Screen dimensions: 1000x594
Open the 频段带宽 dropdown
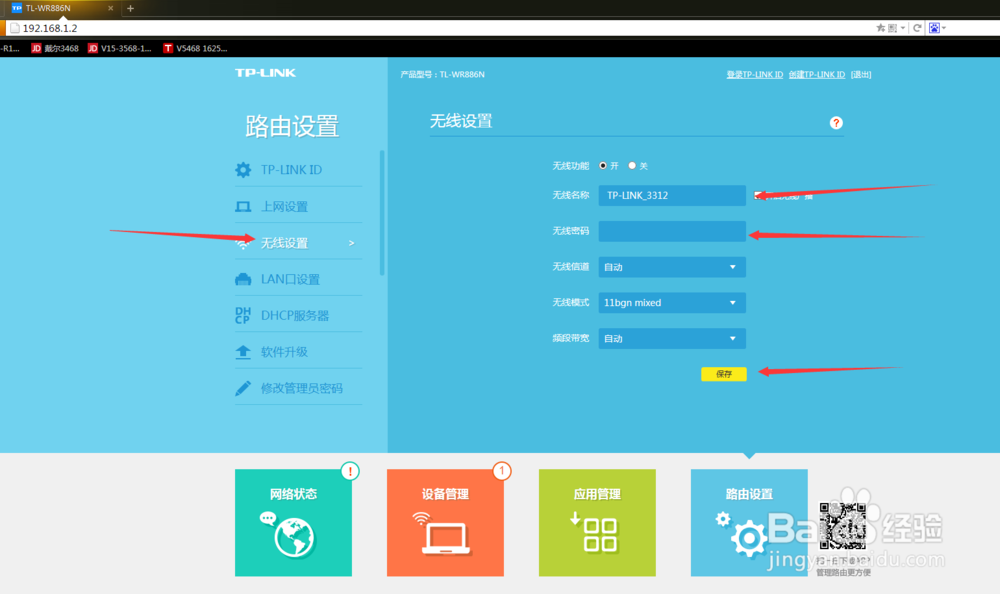pyautogui.click(x=672, y=338)
